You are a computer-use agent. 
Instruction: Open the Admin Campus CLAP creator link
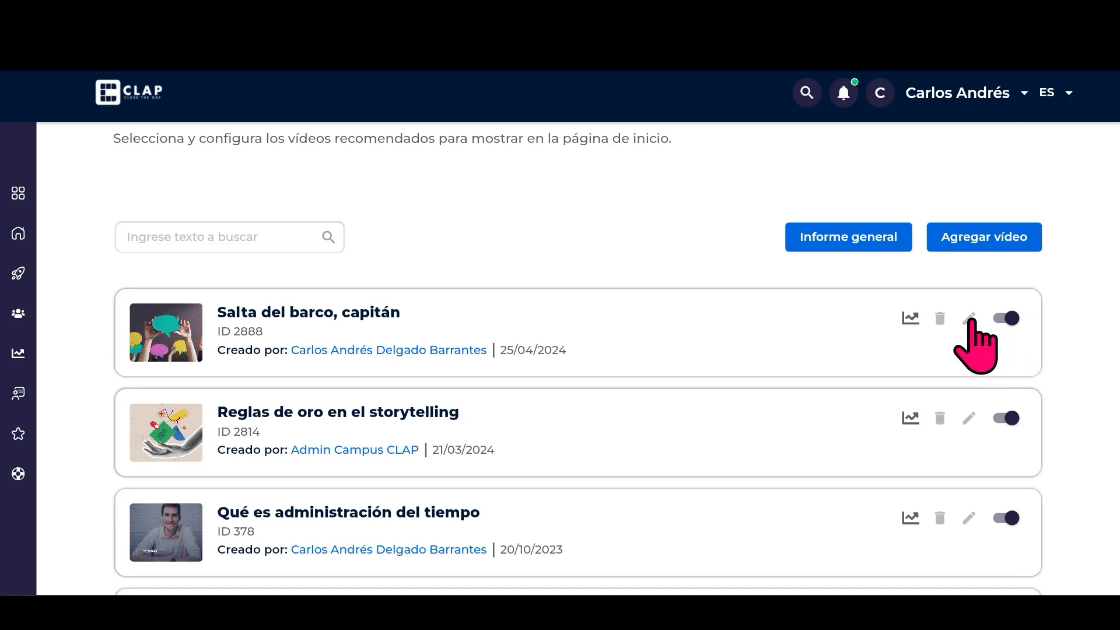pyautogui.click(x=354, y=450)
